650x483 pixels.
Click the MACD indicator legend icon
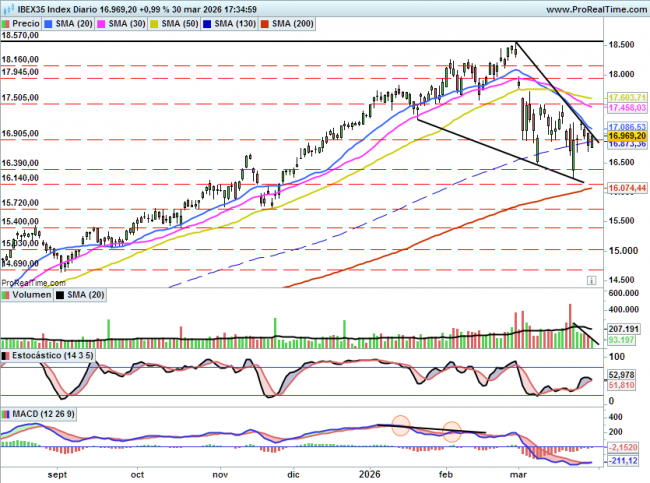pos(6,413)
